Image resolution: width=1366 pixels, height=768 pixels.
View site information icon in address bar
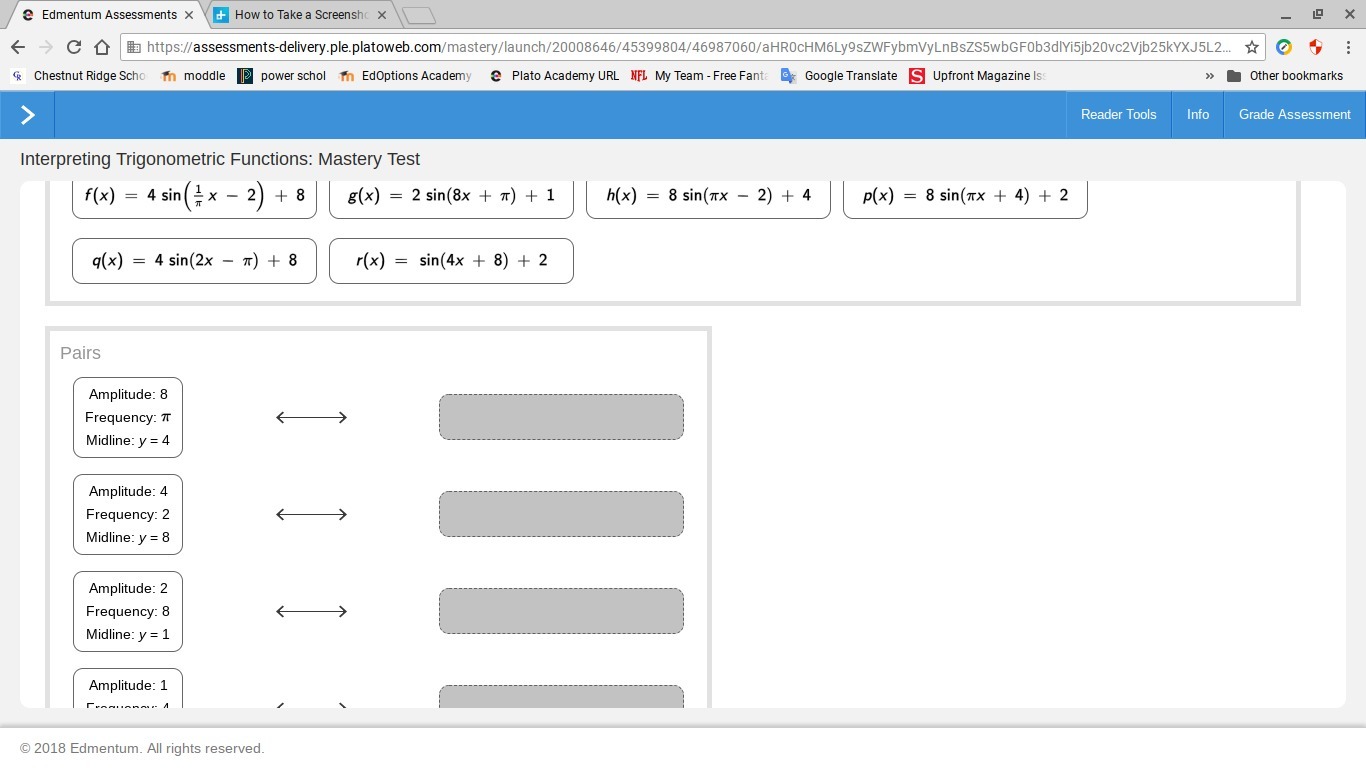click(x=133, y=47)
